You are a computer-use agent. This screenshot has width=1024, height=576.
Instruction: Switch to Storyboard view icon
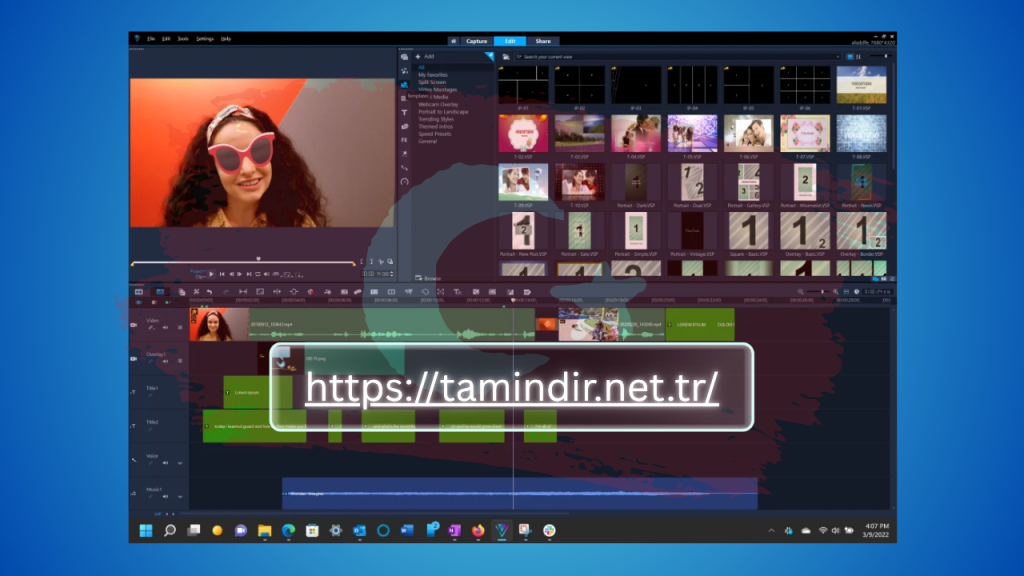tap(139, 292)
